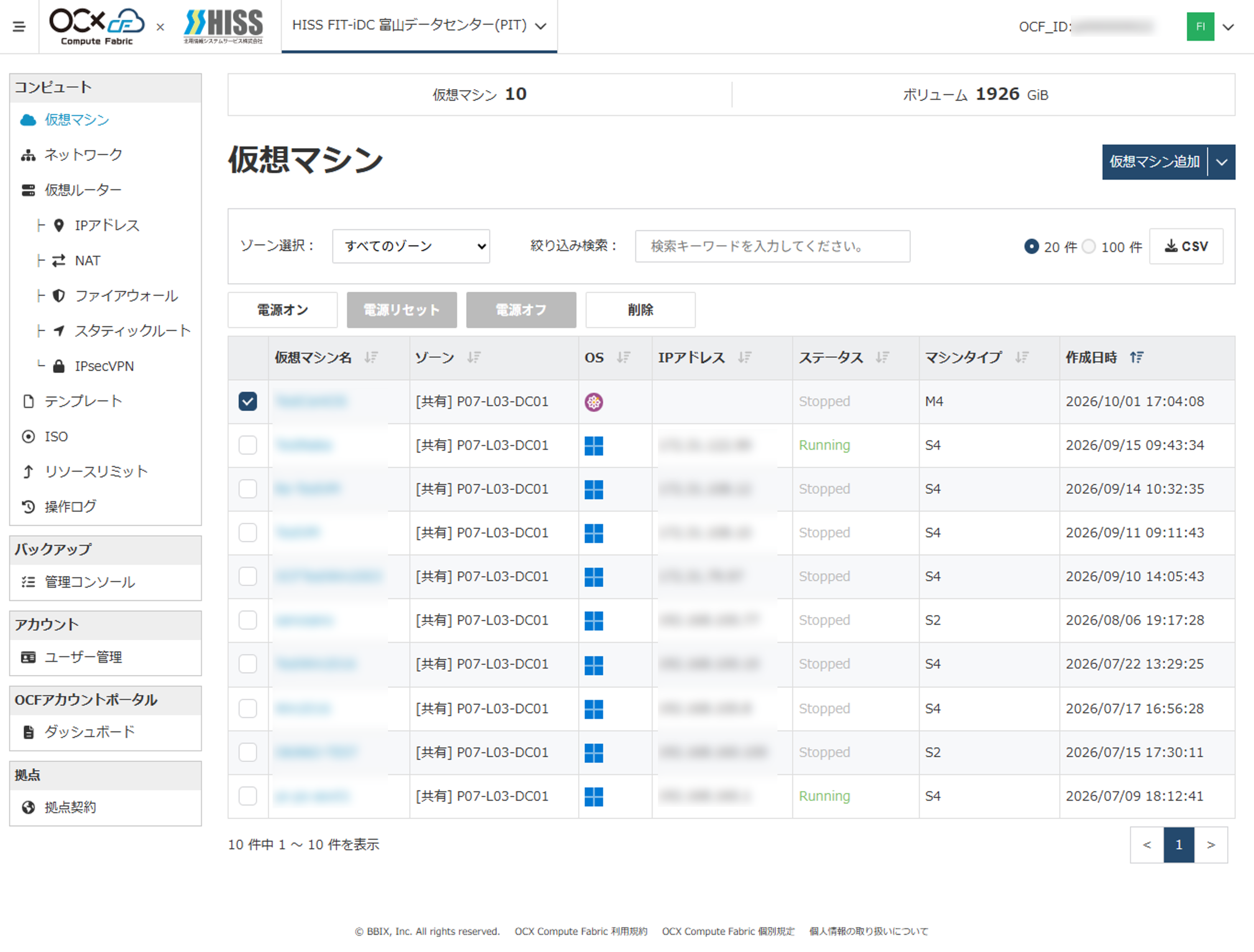Click Windows OS icon in 2026/07/09 row

[x=594, y=797]
